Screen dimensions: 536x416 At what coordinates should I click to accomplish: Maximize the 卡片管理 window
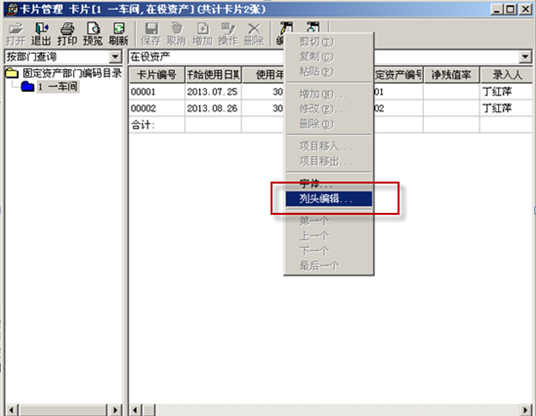pyautogui.click(x=510, y=9)
